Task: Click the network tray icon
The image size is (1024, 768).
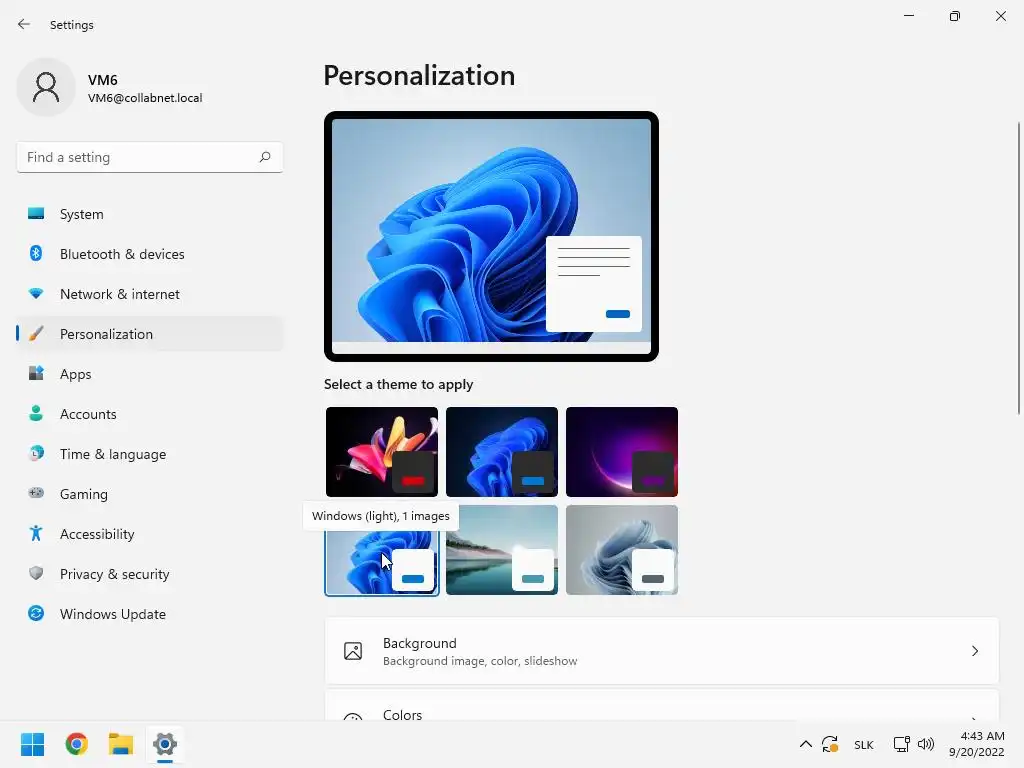Action: [901, 744]
